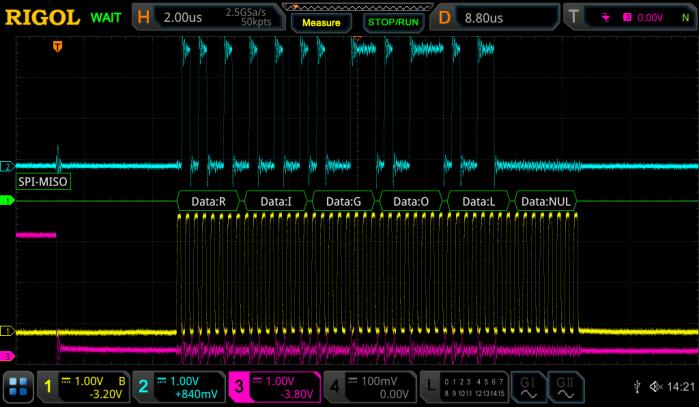Select the decoded Data:I packet

(x=276, y=201)
